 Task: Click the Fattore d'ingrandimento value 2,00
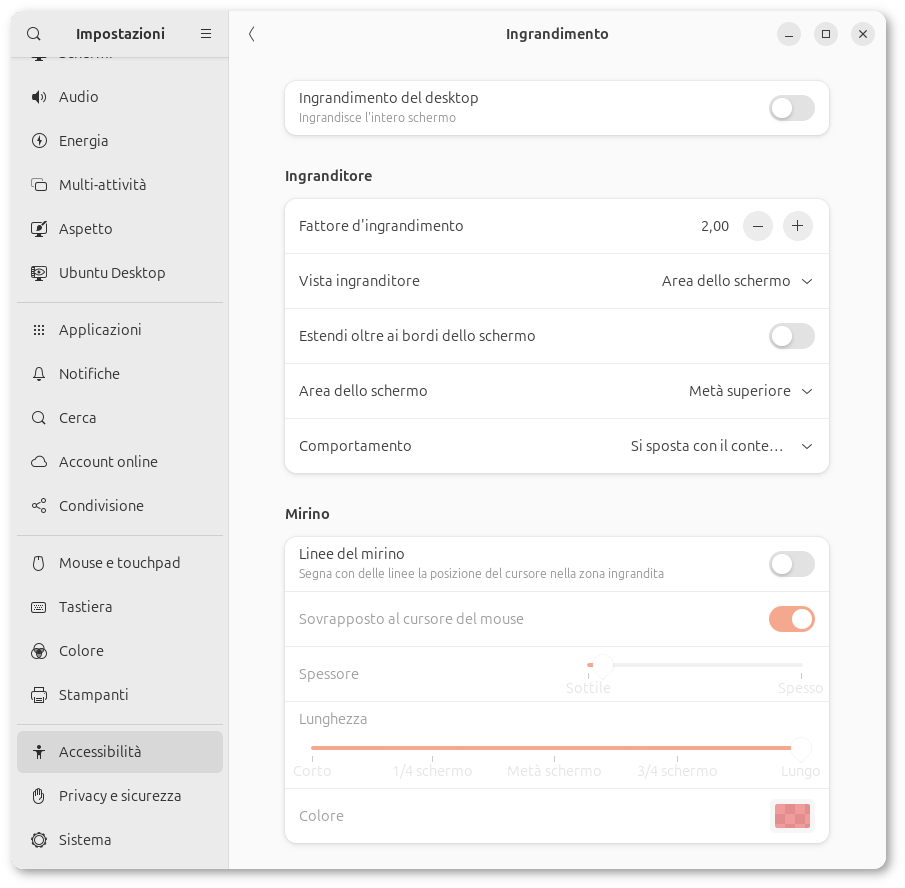714,226
